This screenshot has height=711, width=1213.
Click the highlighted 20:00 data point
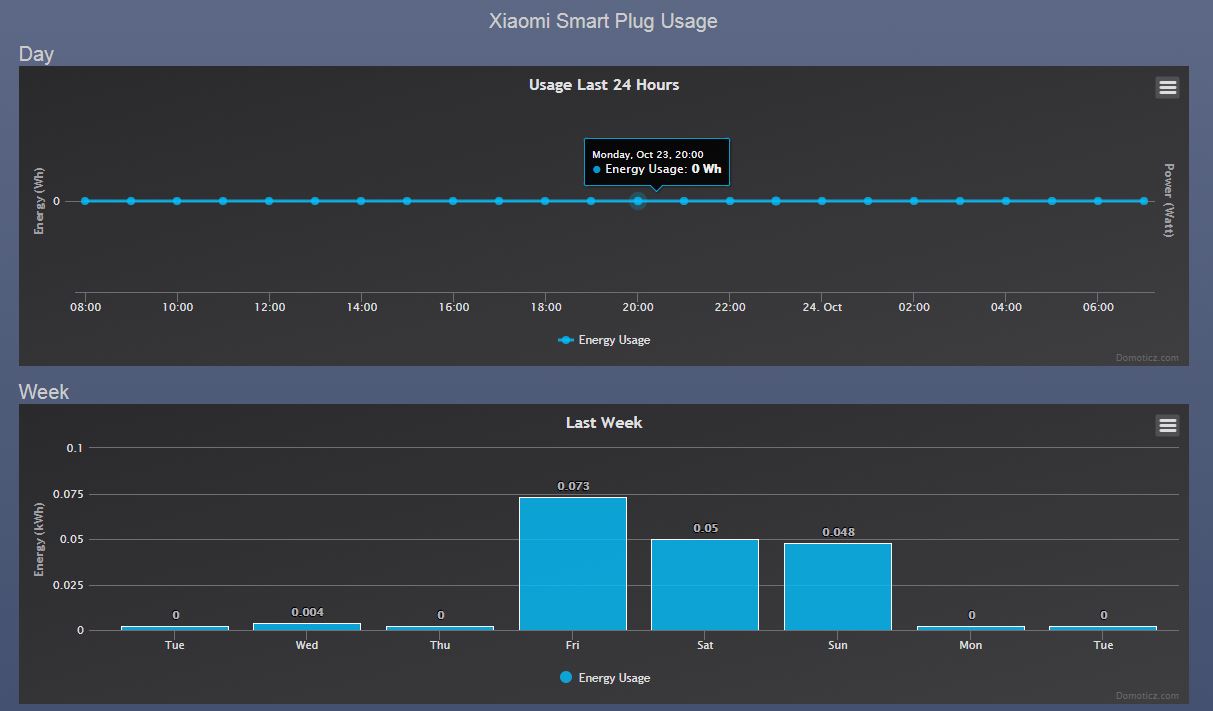[638, 201]
